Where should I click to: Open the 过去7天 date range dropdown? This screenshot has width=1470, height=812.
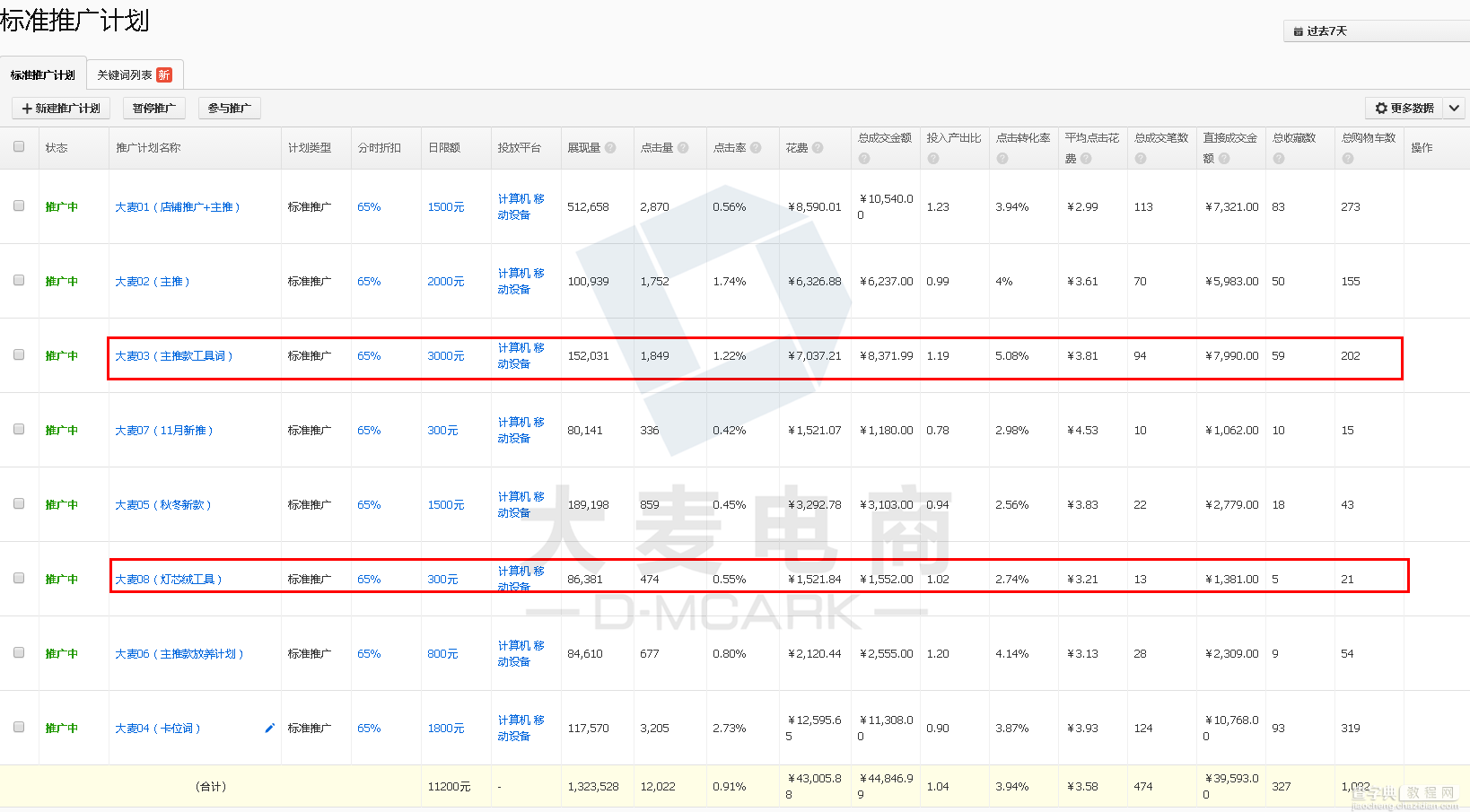point(1377,31)
